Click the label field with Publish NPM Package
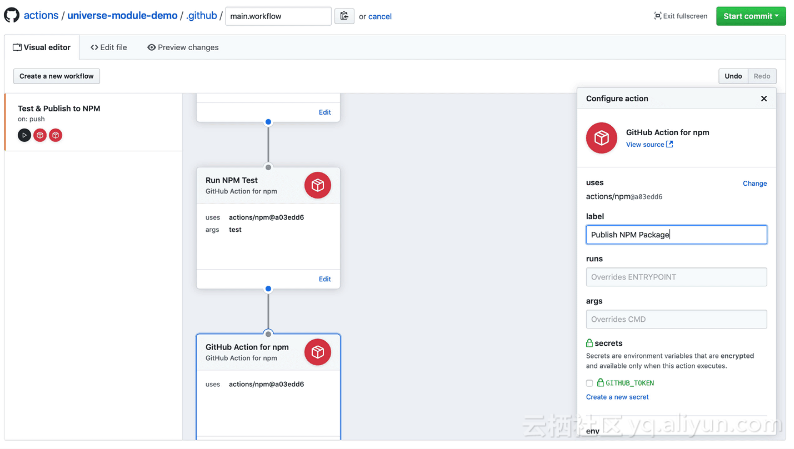 coord(677,235)
